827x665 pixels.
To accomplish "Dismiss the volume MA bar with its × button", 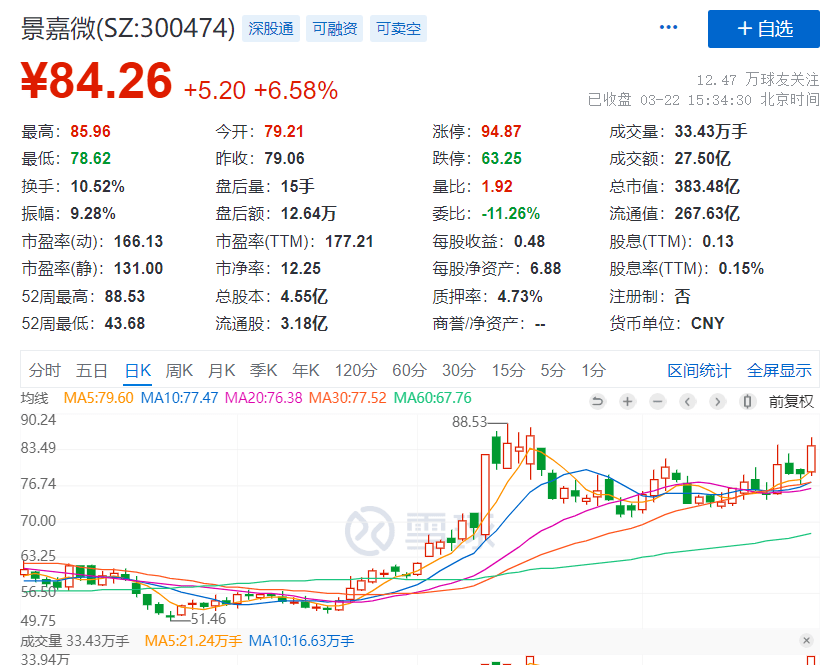I will coord(808,642).
